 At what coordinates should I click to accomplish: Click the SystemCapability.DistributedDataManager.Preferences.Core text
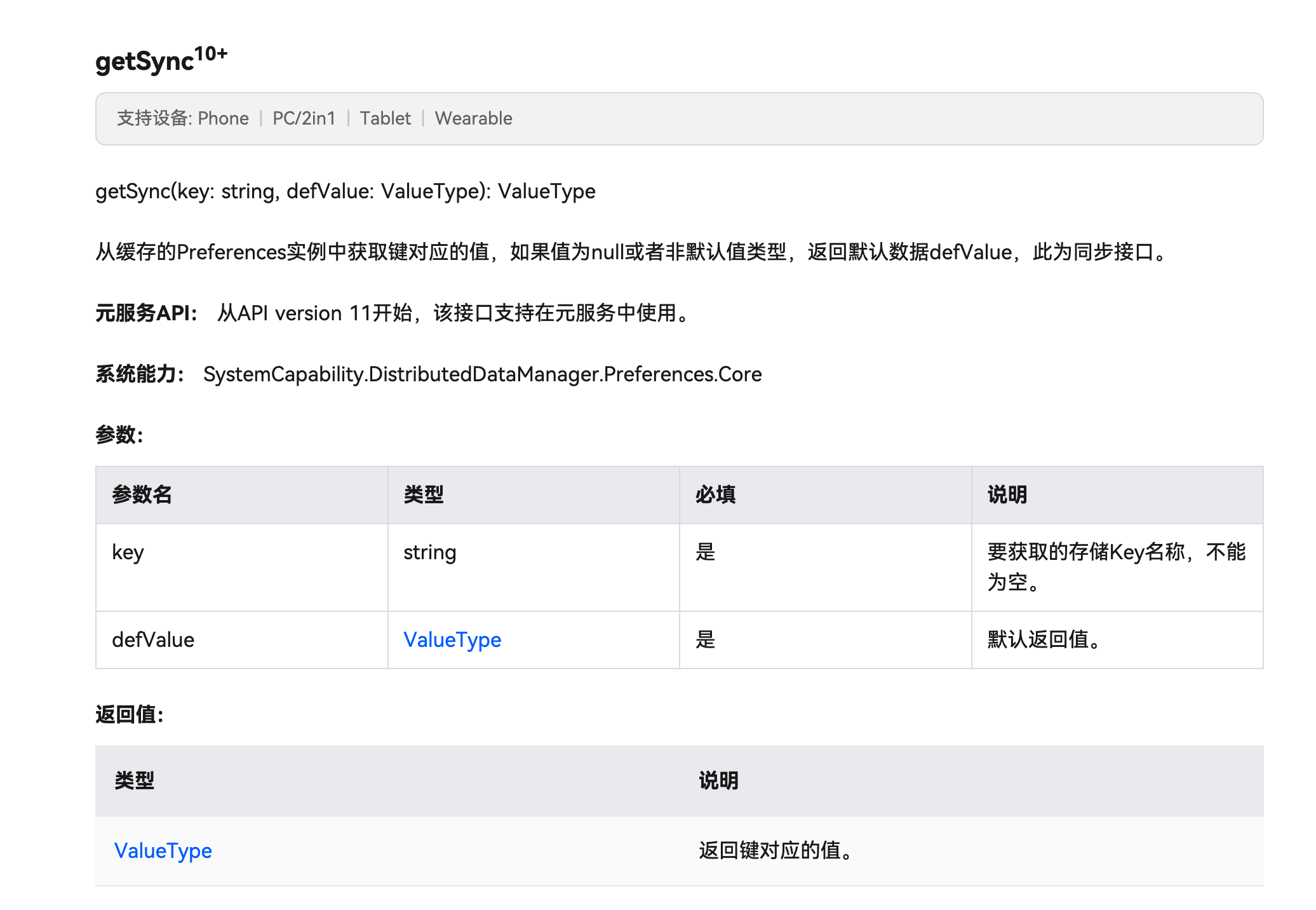tap(482, 374)
